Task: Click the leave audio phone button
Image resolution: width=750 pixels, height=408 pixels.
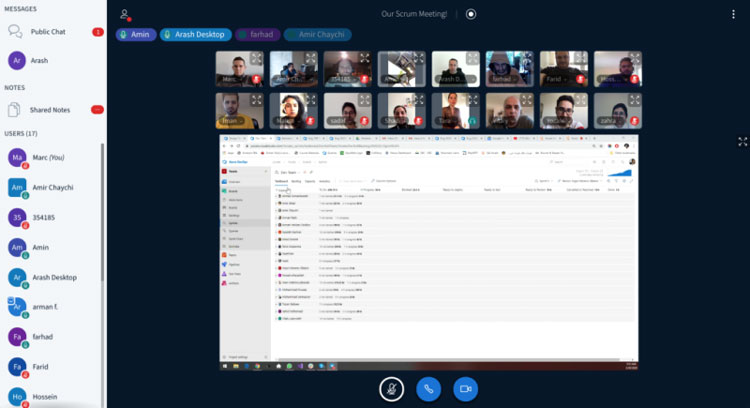Action: tap(429, 388)
